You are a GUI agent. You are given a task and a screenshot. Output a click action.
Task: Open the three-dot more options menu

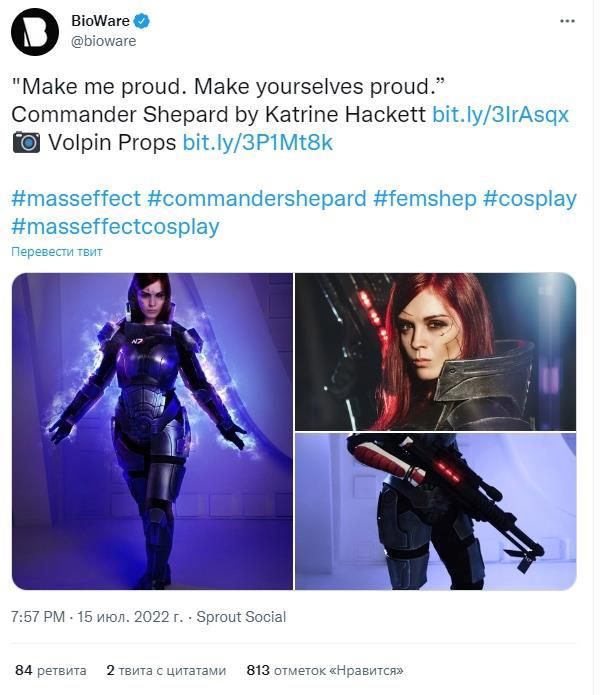[568, 20]
